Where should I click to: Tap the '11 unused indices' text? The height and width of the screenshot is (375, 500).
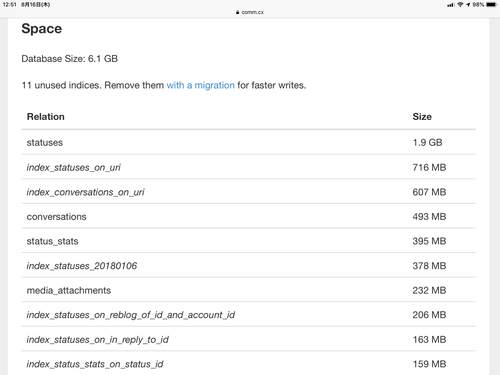pos(61,85)
